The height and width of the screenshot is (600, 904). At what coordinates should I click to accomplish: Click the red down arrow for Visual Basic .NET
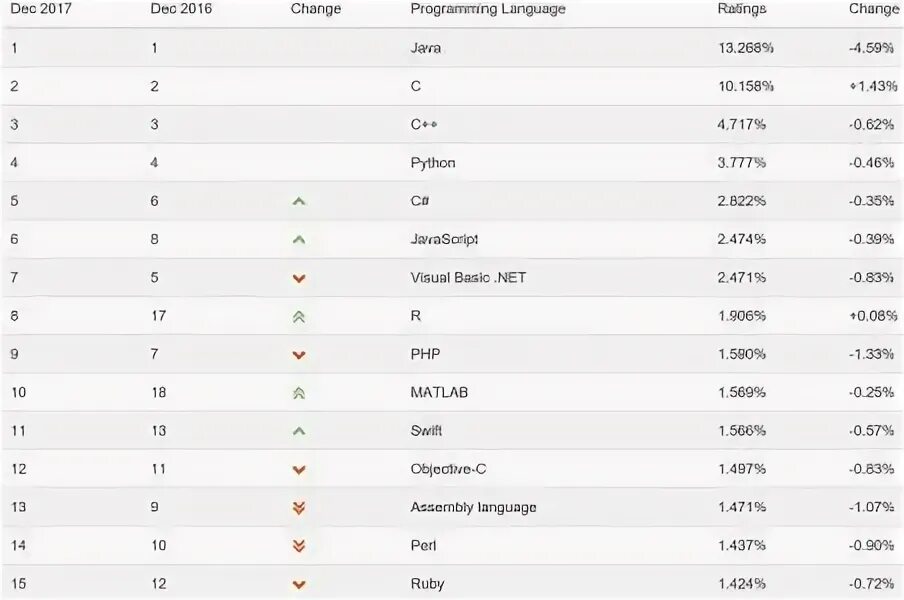click(x=299, y=279)
